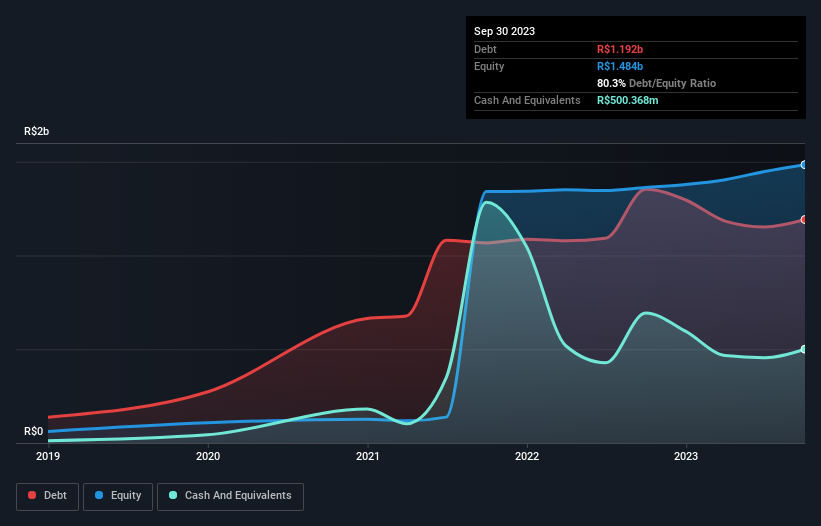Click the 2019 x-axis label

tap(48, 456)
